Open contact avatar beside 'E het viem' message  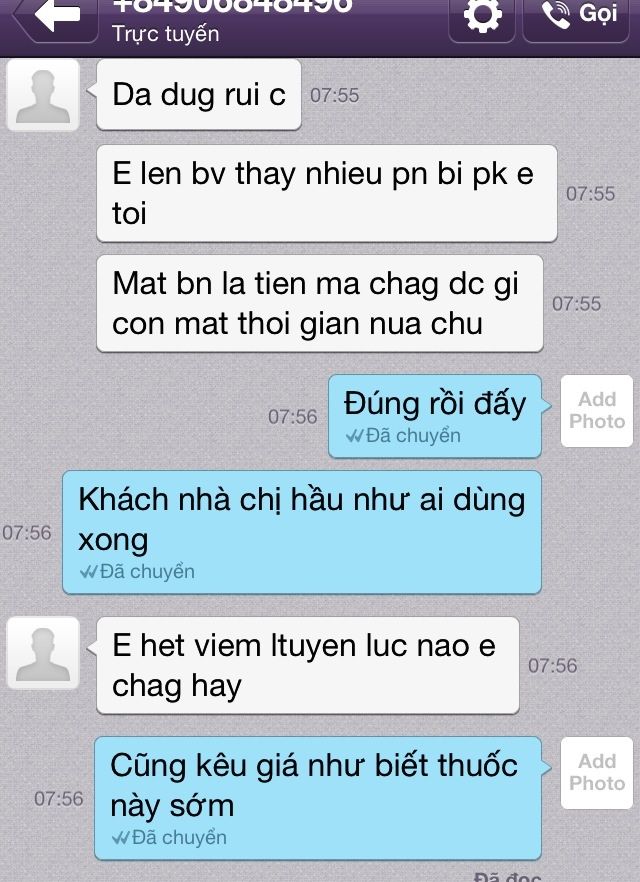(43, 653)
